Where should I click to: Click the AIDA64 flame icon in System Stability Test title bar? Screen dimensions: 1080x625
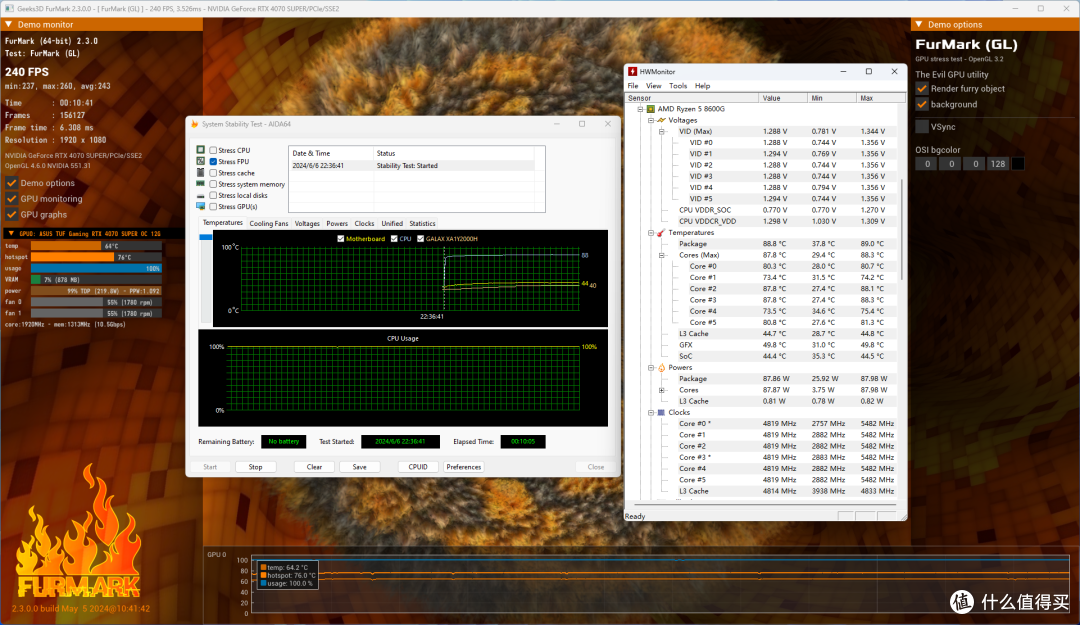pos(195,124)
